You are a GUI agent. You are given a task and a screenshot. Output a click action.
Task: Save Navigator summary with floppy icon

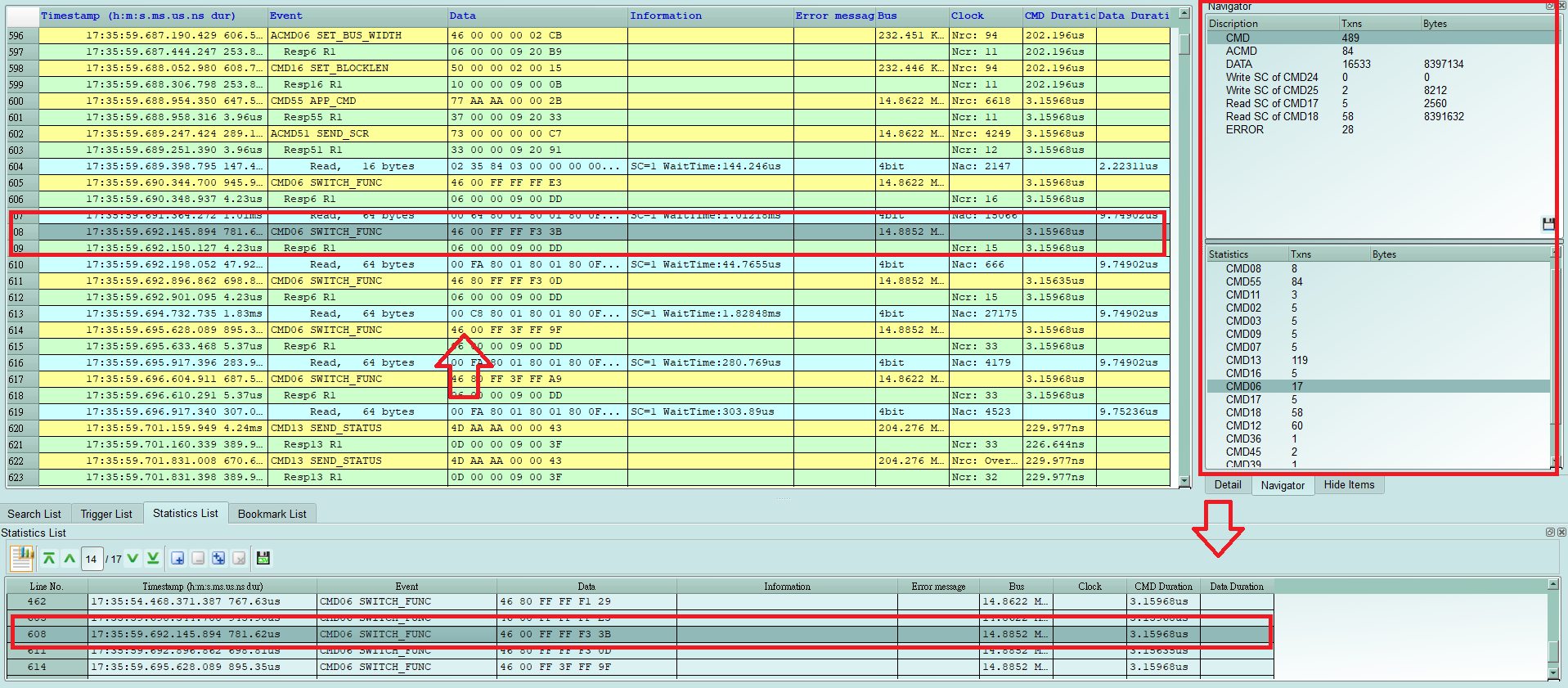click(1548, 224)
